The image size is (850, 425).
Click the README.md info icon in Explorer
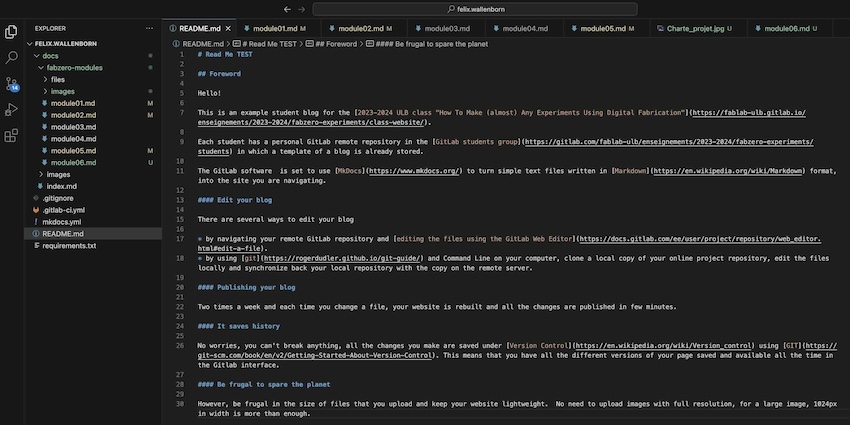(x=36, y=234)
